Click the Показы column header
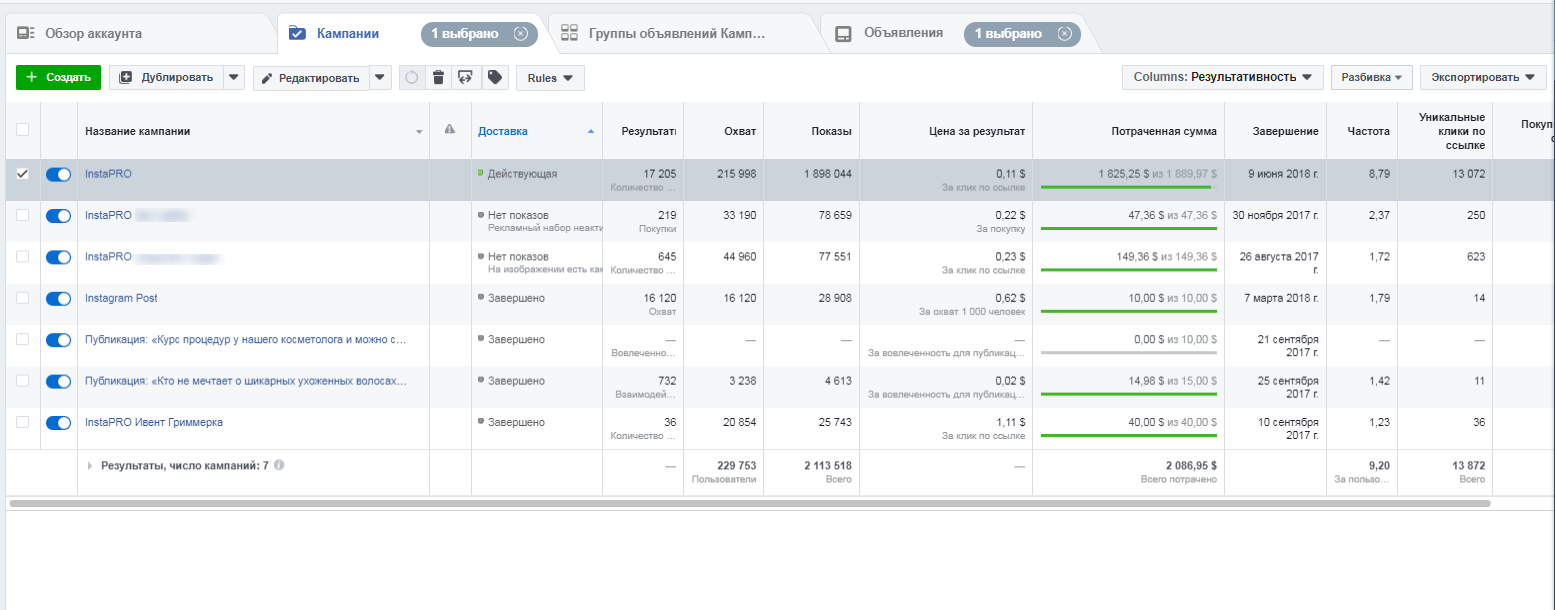The width and height of the screenshot is (1555, 610). 831,131
